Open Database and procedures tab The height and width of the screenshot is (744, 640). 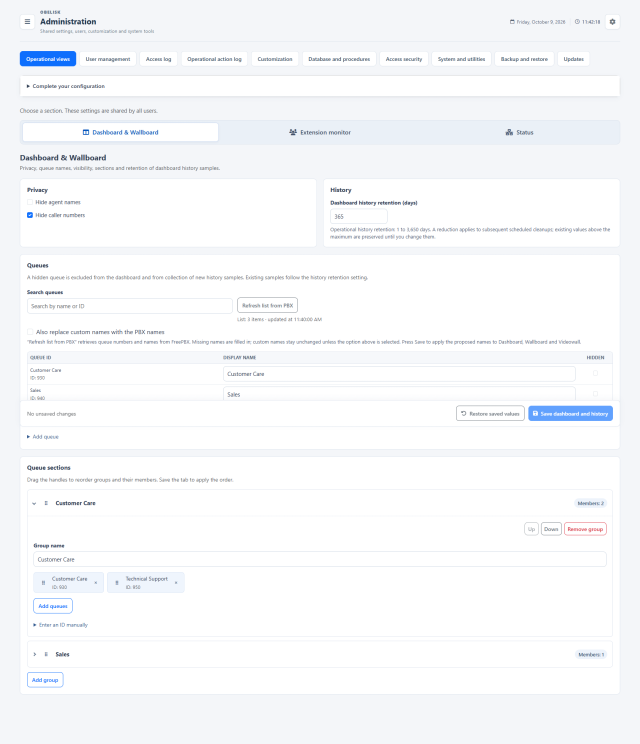(x=339, y=59)
